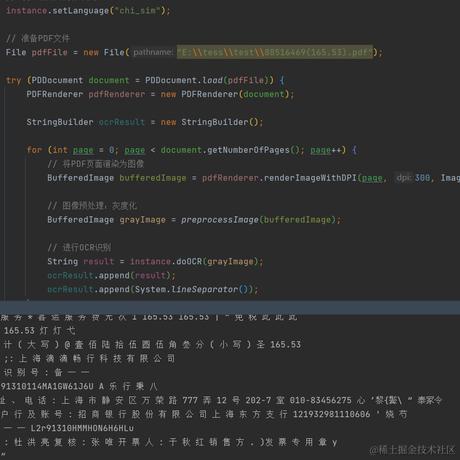Image resolution: width=460 pixels, height=460 pixels.
Task: Click console line "165.53 灯 灯 弋"
Action: [40, 331]
